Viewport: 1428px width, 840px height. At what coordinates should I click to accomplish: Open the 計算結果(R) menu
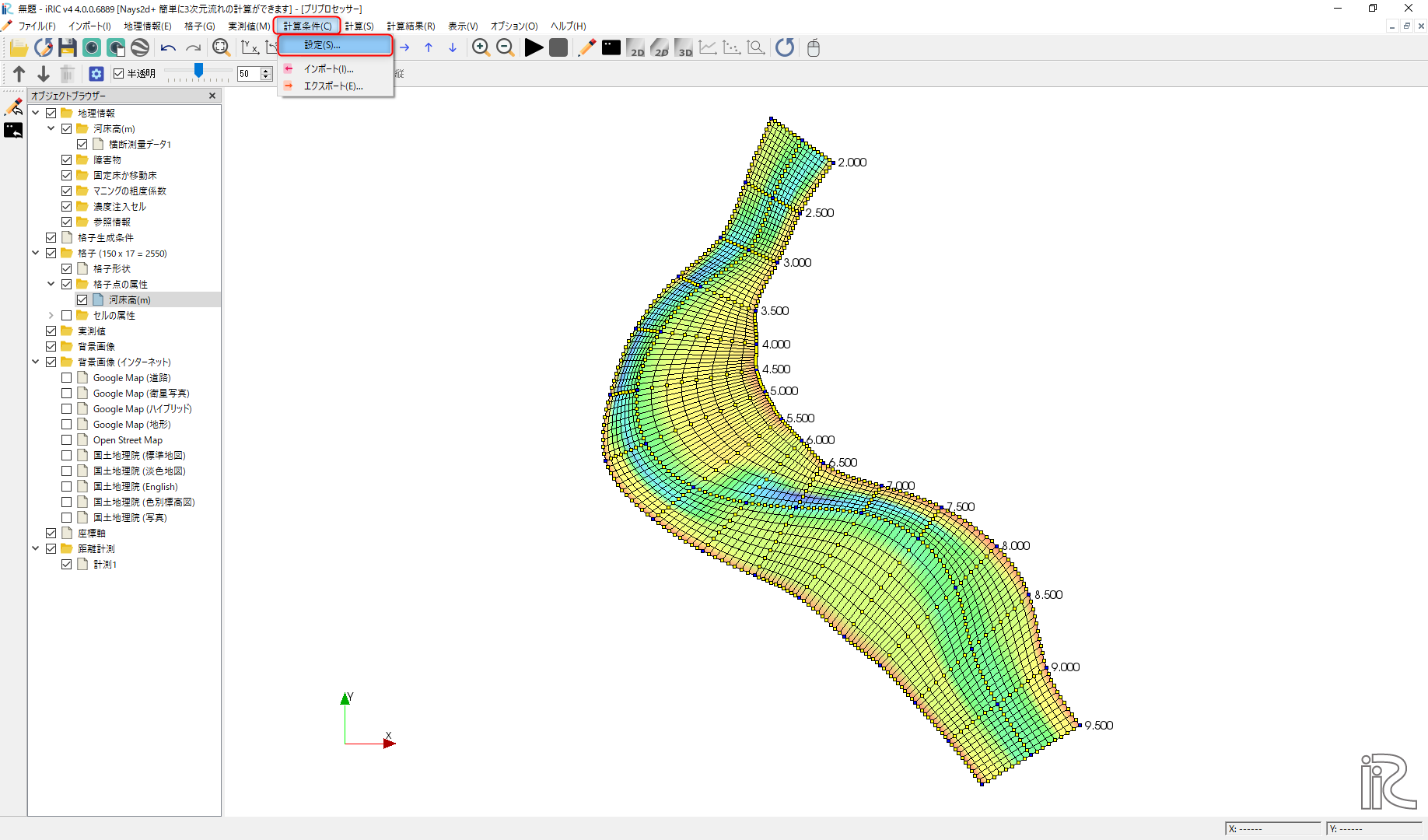pyautogui.click(x=411, y=26)
